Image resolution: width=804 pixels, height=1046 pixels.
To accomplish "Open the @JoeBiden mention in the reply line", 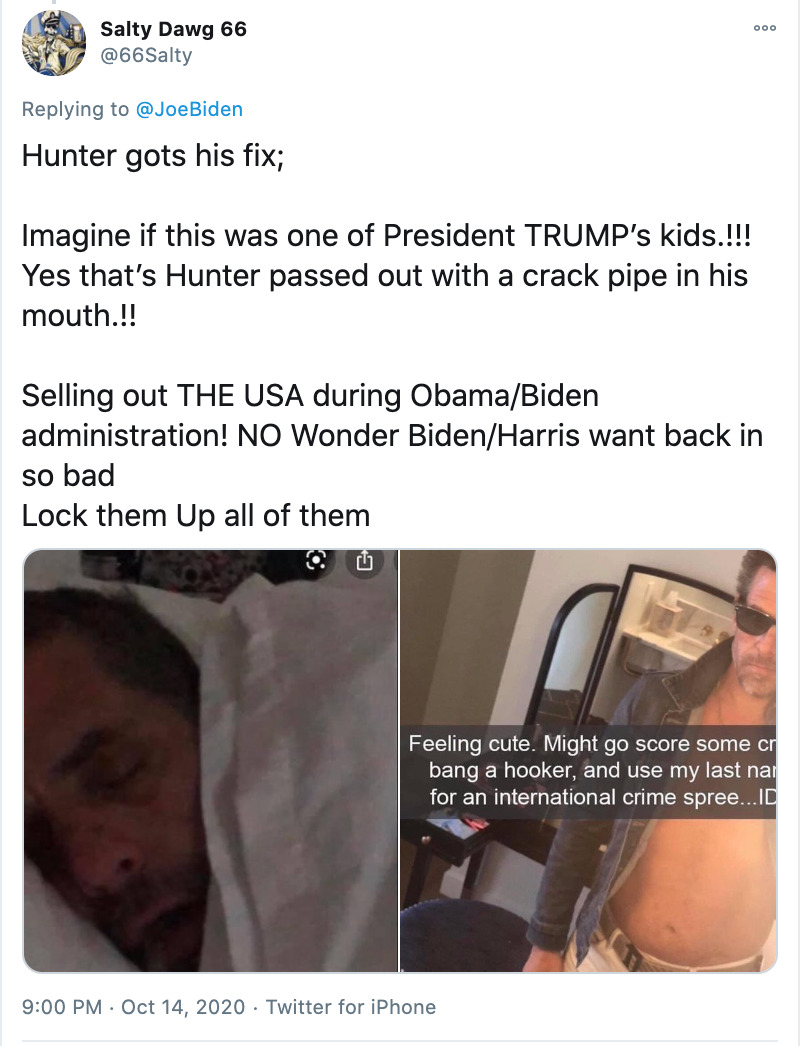I will (x=189, y=109).
